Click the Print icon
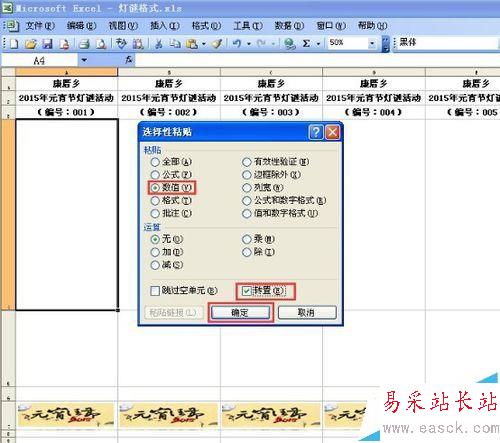The height and width of the screenshot is (443, 500). pyautogui.click(x=84, y=44)
